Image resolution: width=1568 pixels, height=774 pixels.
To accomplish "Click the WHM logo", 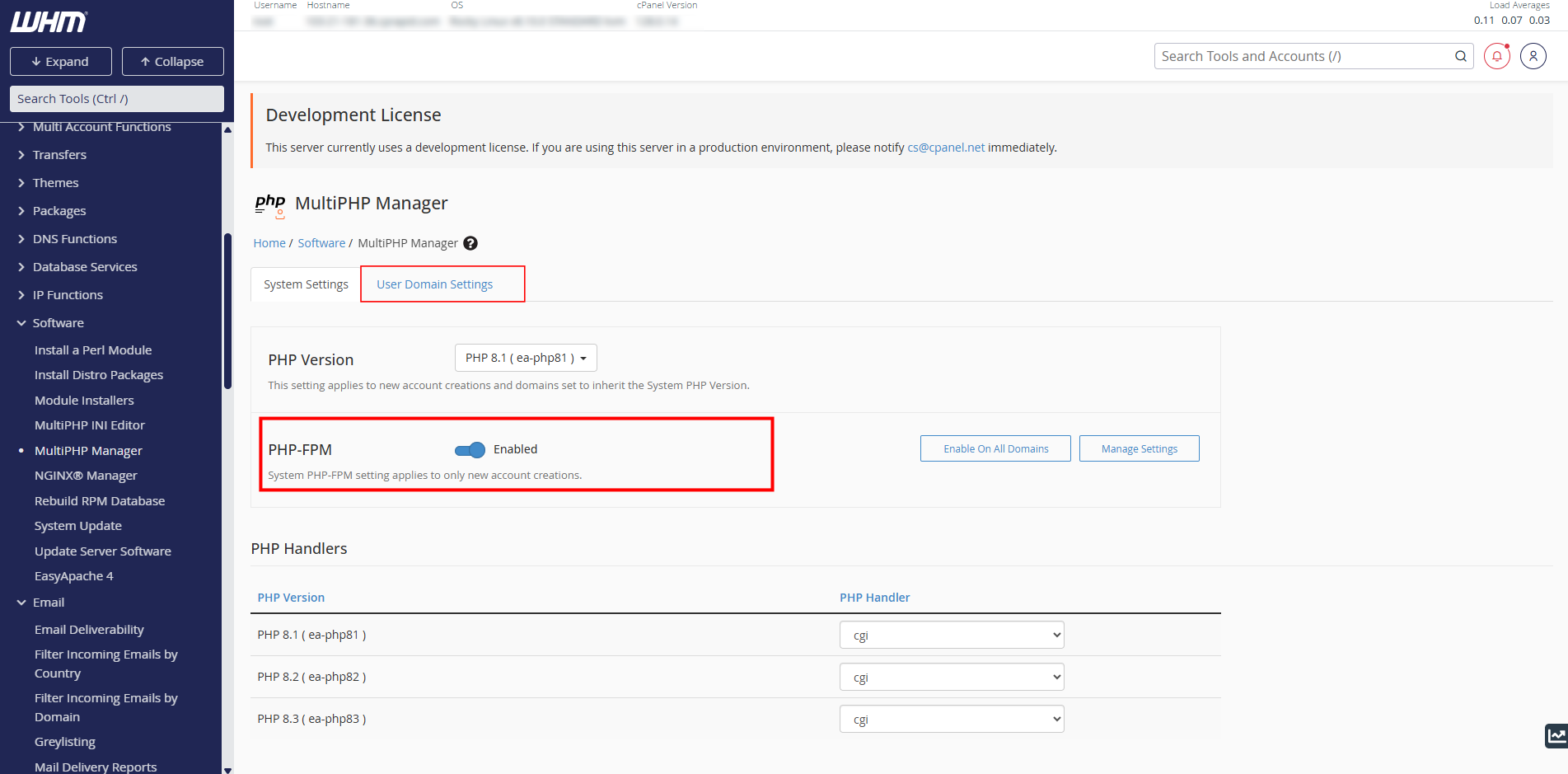I will point(49,22).
